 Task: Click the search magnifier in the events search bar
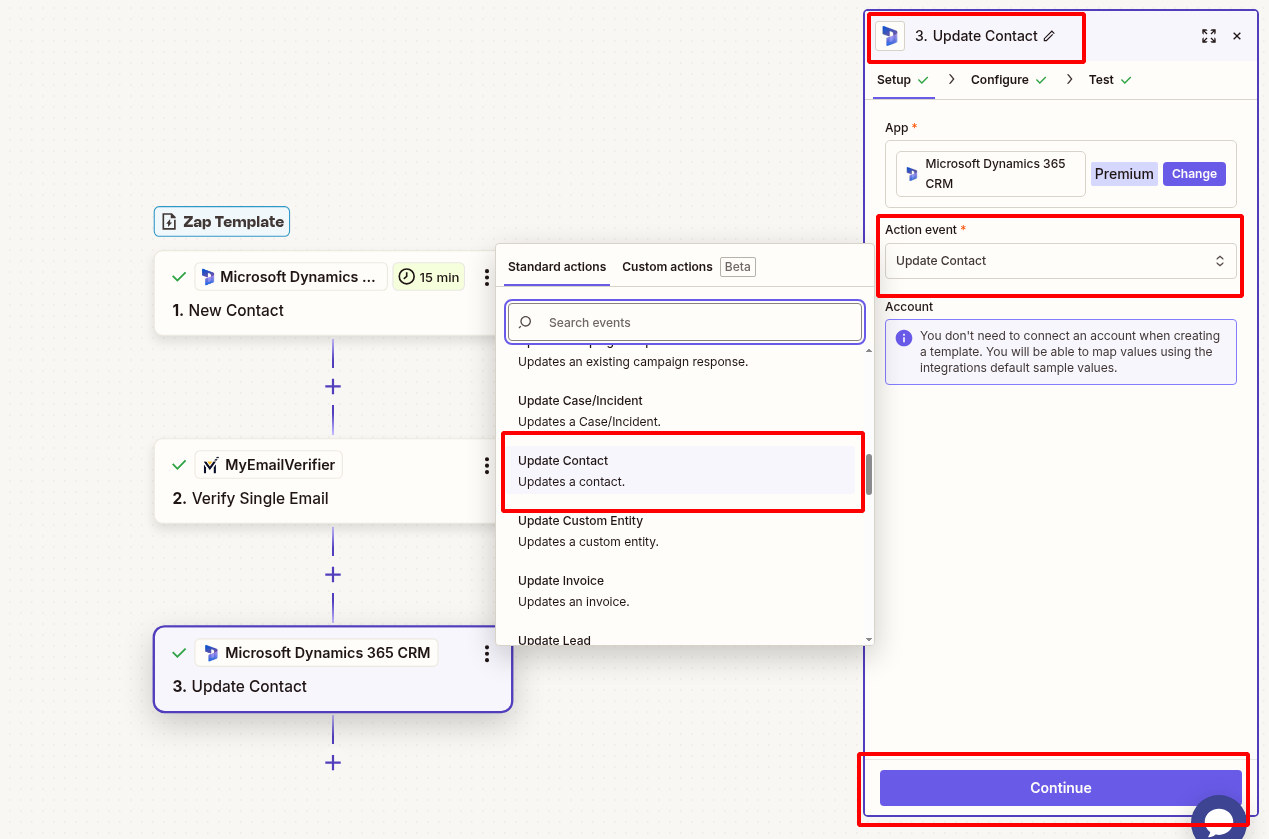pyautogui.click(x=525, y=321)
